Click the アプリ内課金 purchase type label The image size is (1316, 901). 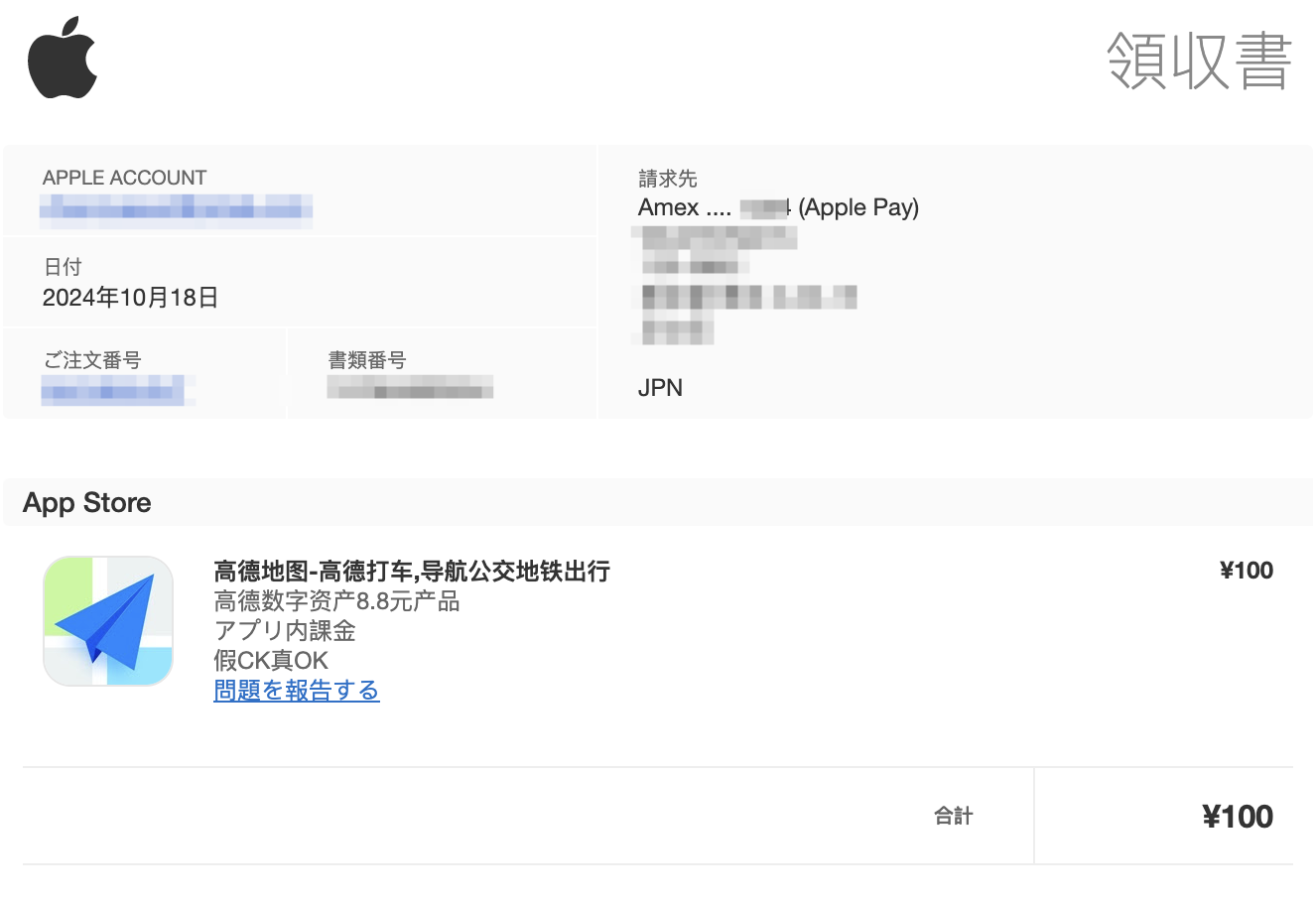pyautogui.click(x=285, y=631)
